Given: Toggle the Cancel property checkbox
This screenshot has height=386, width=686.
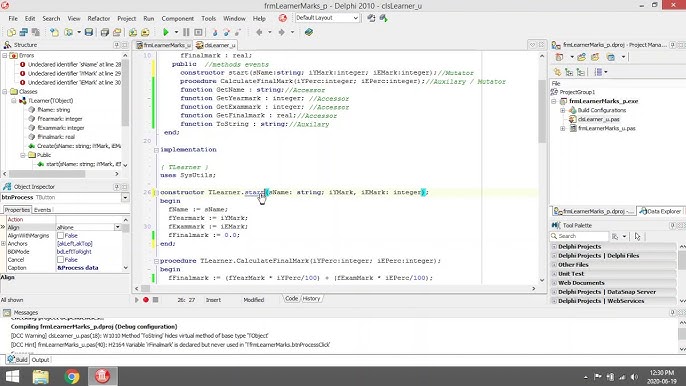Looking at the screenshot, I should pos(60,260).
